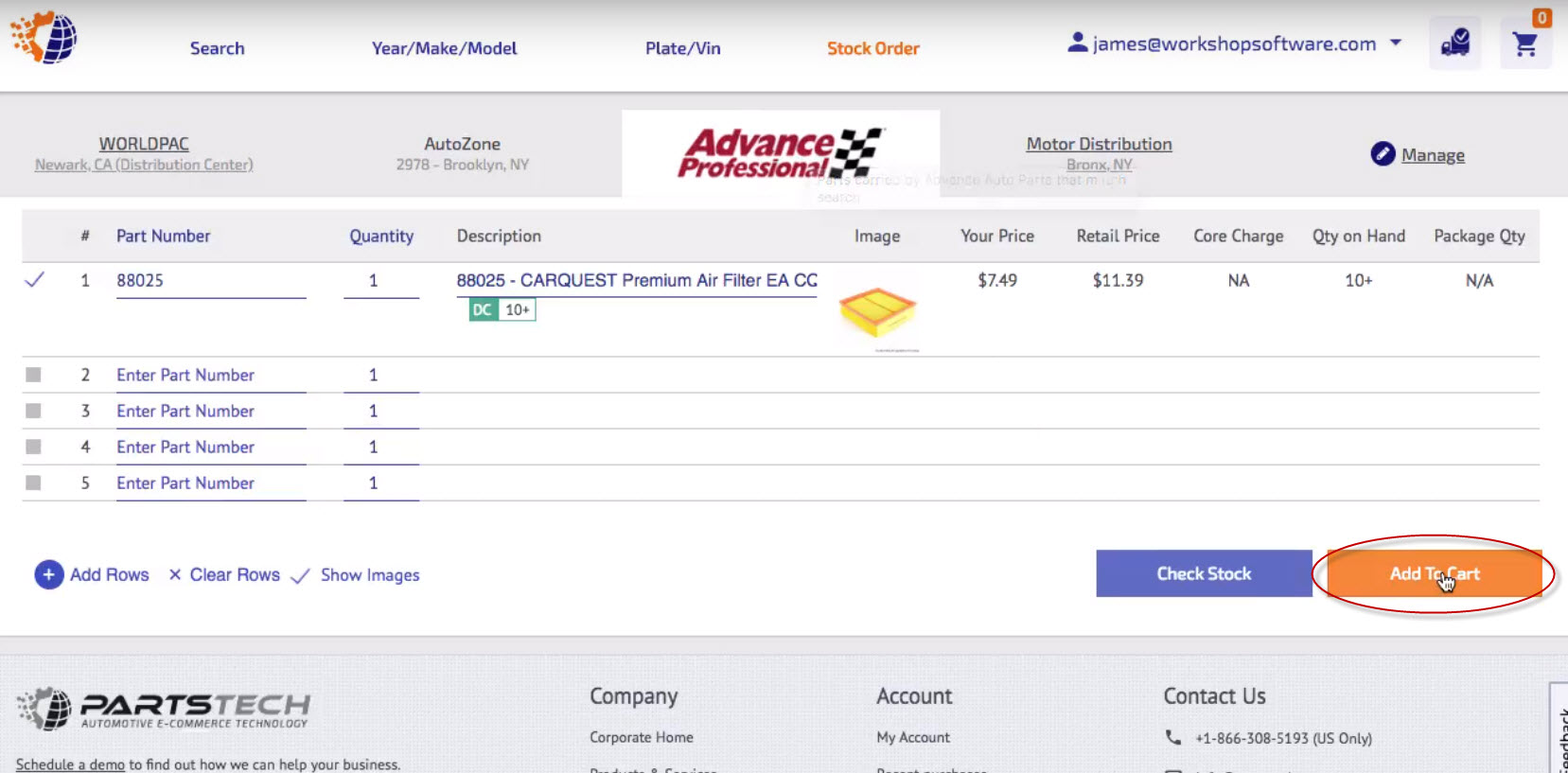Click the $11.39 retail price value

pyautogui.click(x=1118, y=280)
